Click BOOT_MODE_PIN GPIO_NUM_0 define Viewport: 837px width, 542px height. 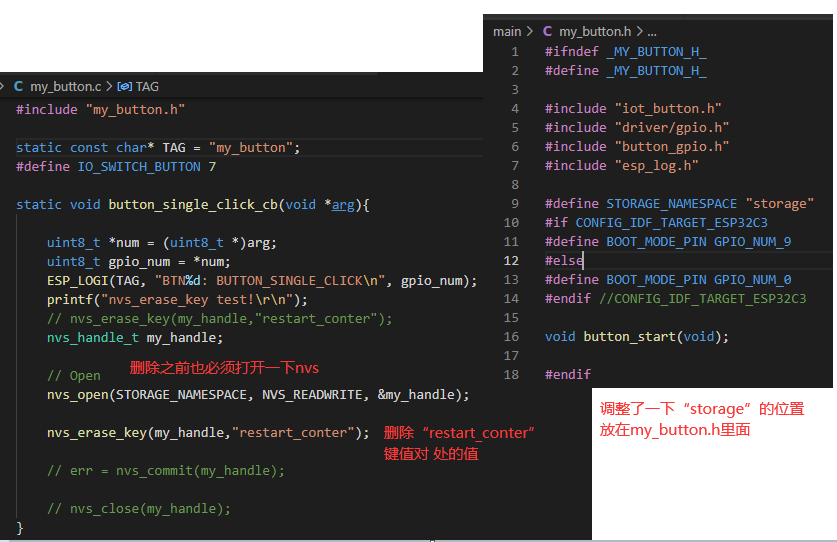(x=668, y=279)
